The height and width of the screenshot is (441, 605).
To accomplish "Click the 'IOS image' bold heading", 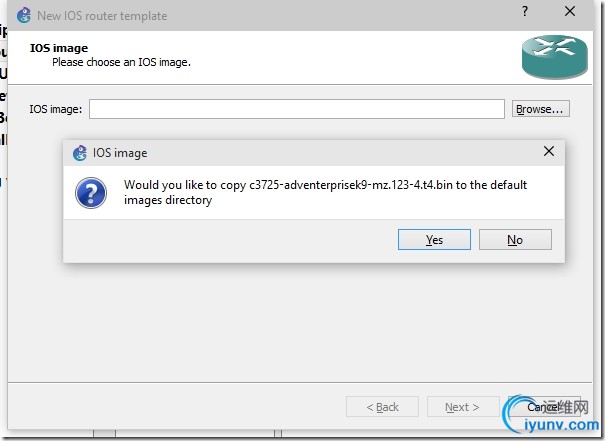I will 59,48.
